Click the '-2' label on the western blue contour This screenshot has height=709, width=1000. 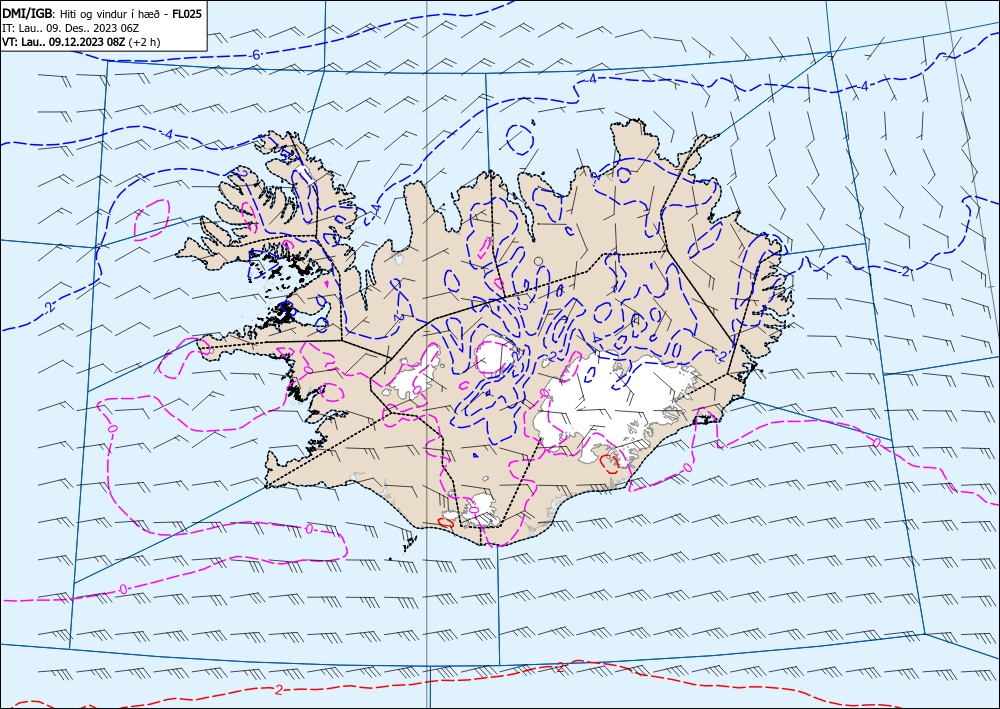click(48, 307)
